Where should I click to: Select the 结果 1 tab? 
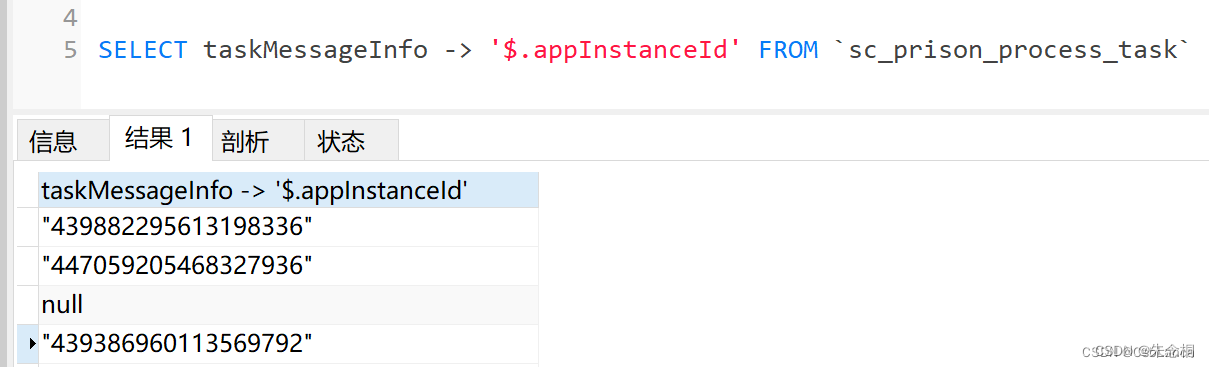pos(160,138)
